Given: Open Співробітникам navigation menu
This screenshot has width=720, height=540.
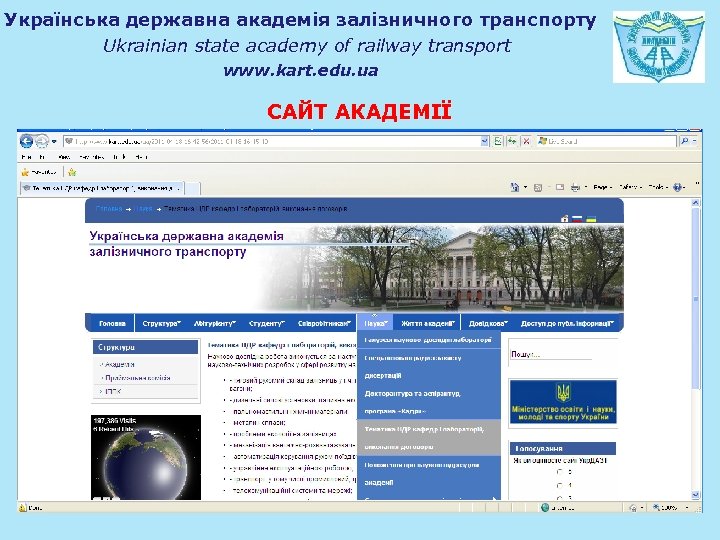Looking at the screenshot, I should (x=324, y=324).
